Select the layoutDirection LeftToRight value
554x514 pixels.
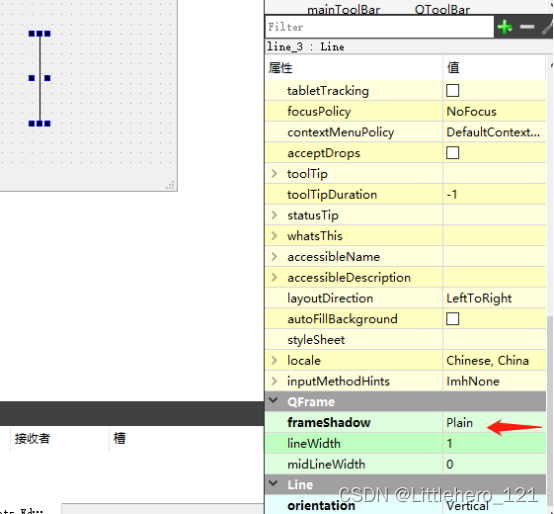pos(479,298)
